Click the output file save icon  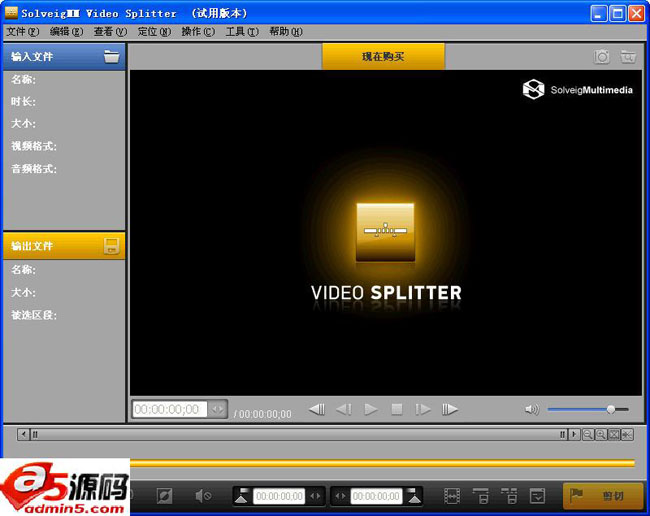(x=111, y=246)
